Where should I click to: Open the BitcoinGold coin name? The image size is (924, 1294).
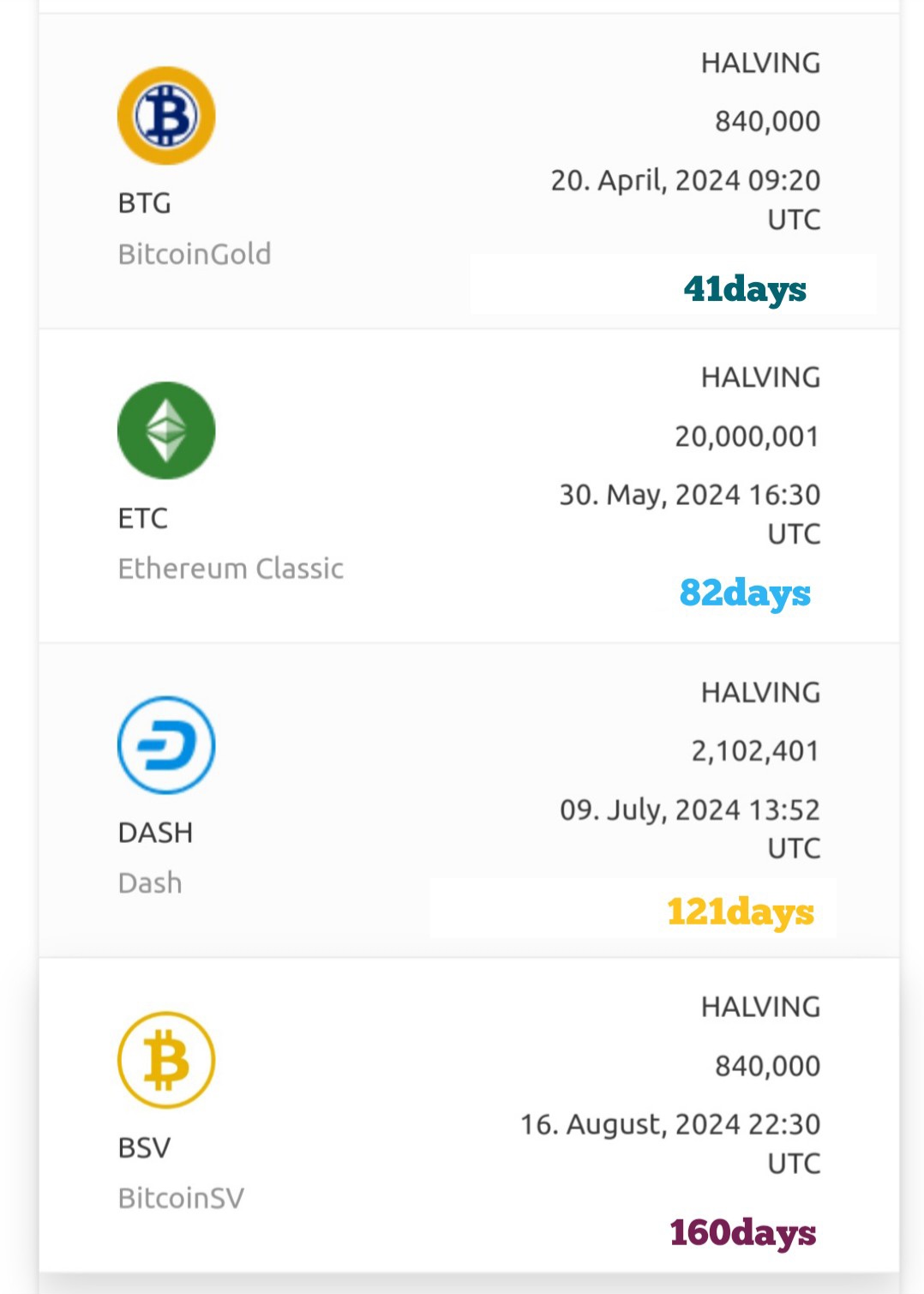click(x=195, y=254)
